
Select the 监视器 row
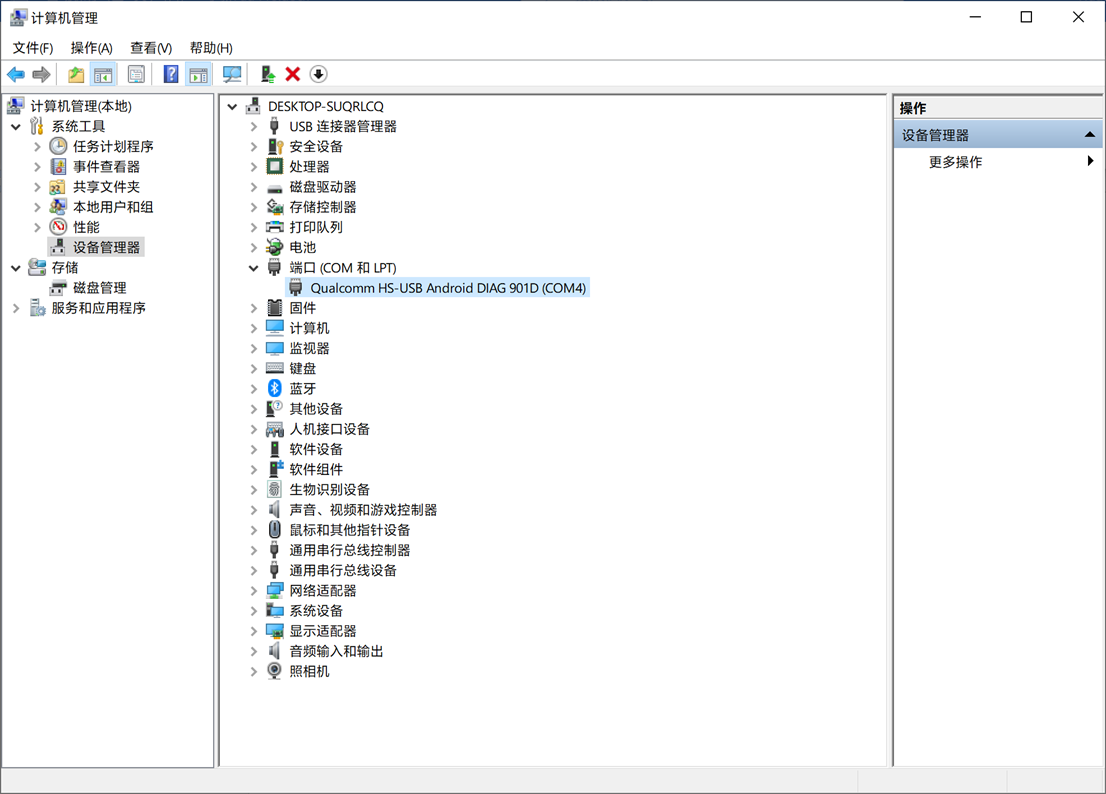(309, 348)
